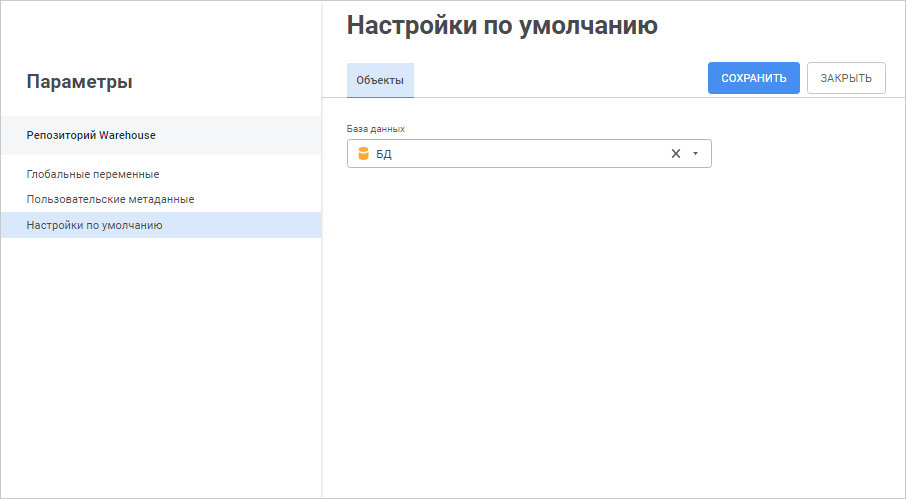The image size is (906, 499).
Task: Open Пользовательские метаданные in the sidebar
Action: [110, 199]
